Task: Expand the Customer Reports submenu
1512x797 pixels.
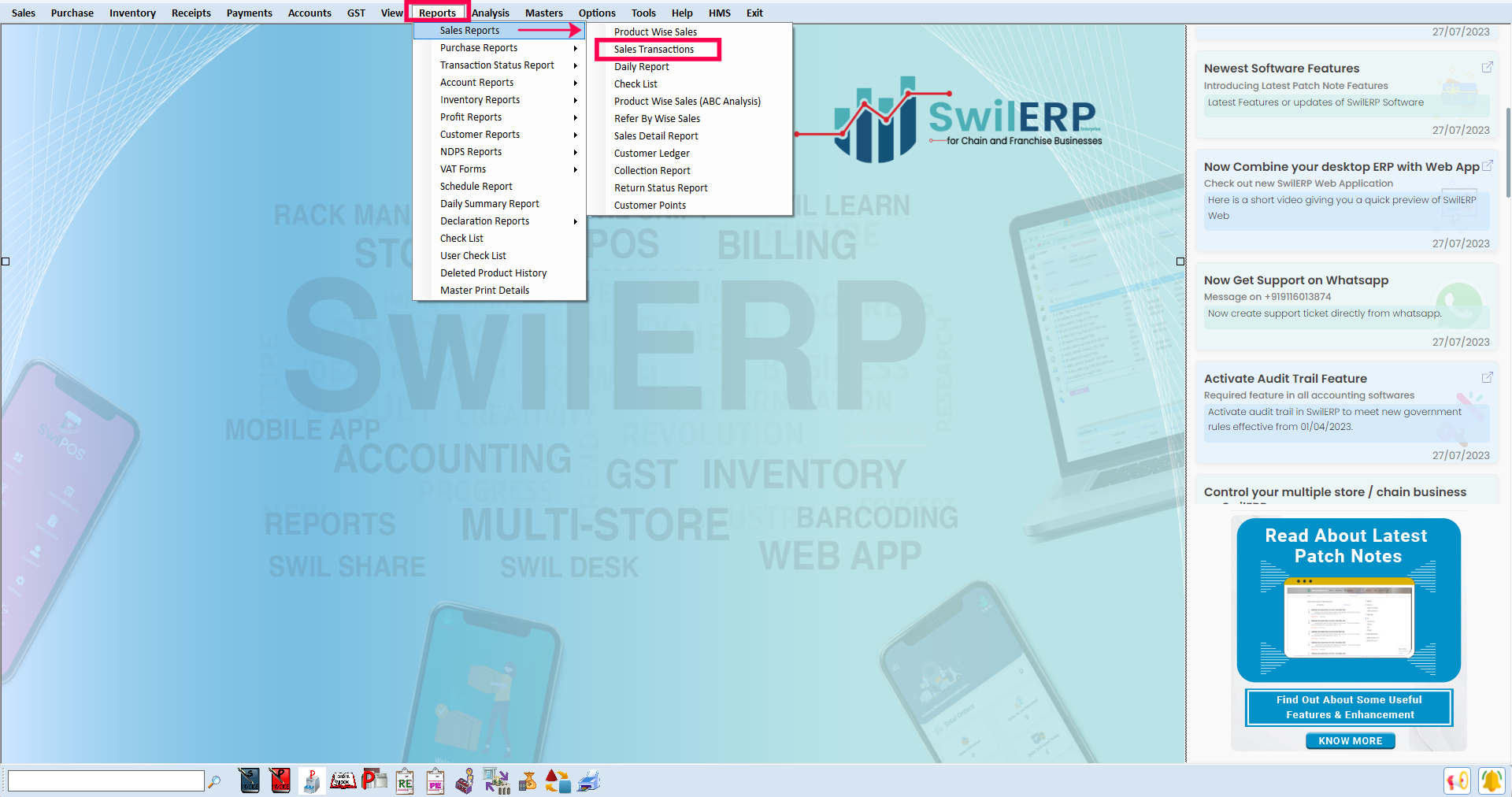Action: (499, 135)
